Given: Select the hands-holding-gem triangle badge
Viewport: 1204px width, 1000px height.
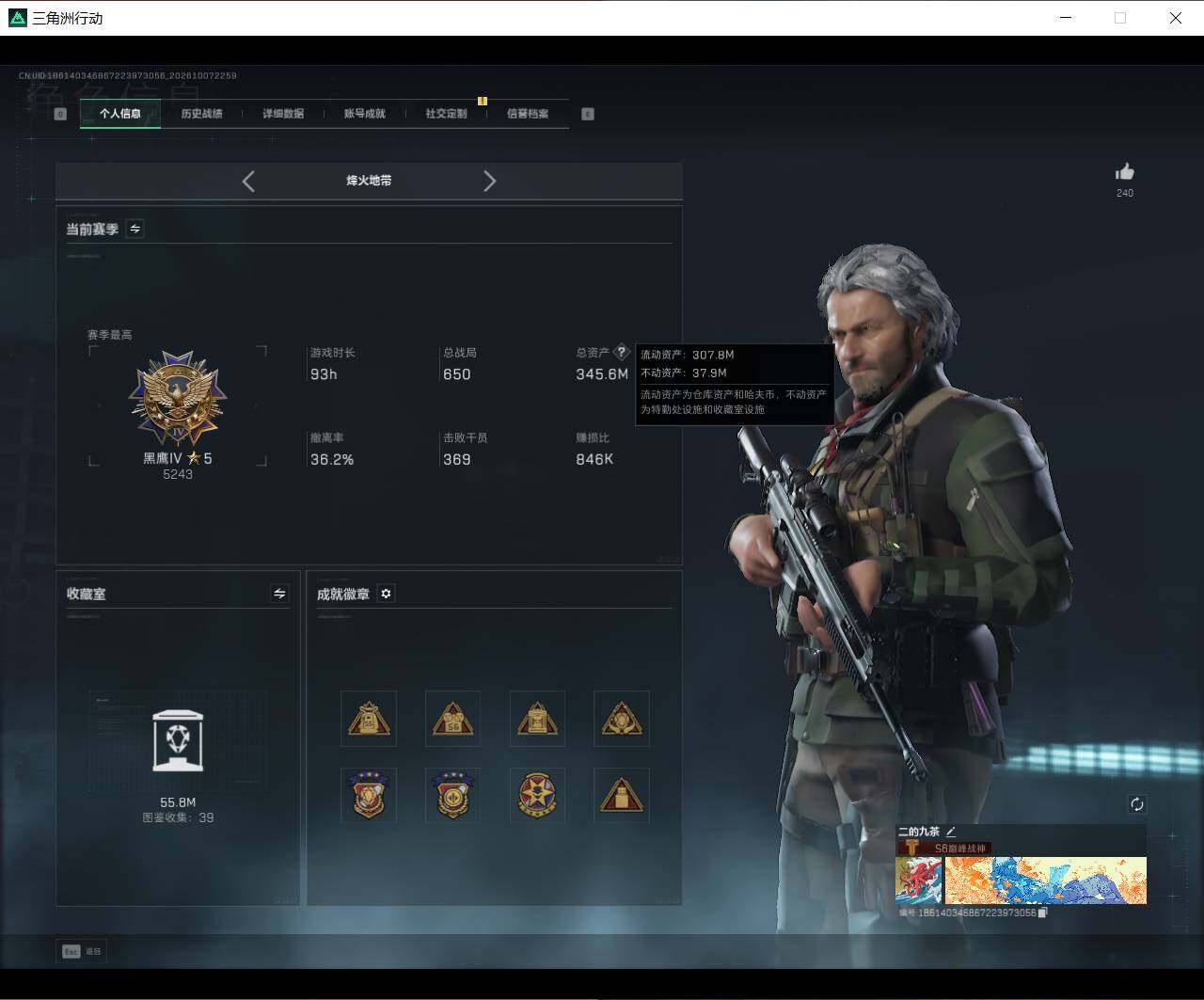Looking at the screenshot, I should pyautogui.click(x=622, y=719).
